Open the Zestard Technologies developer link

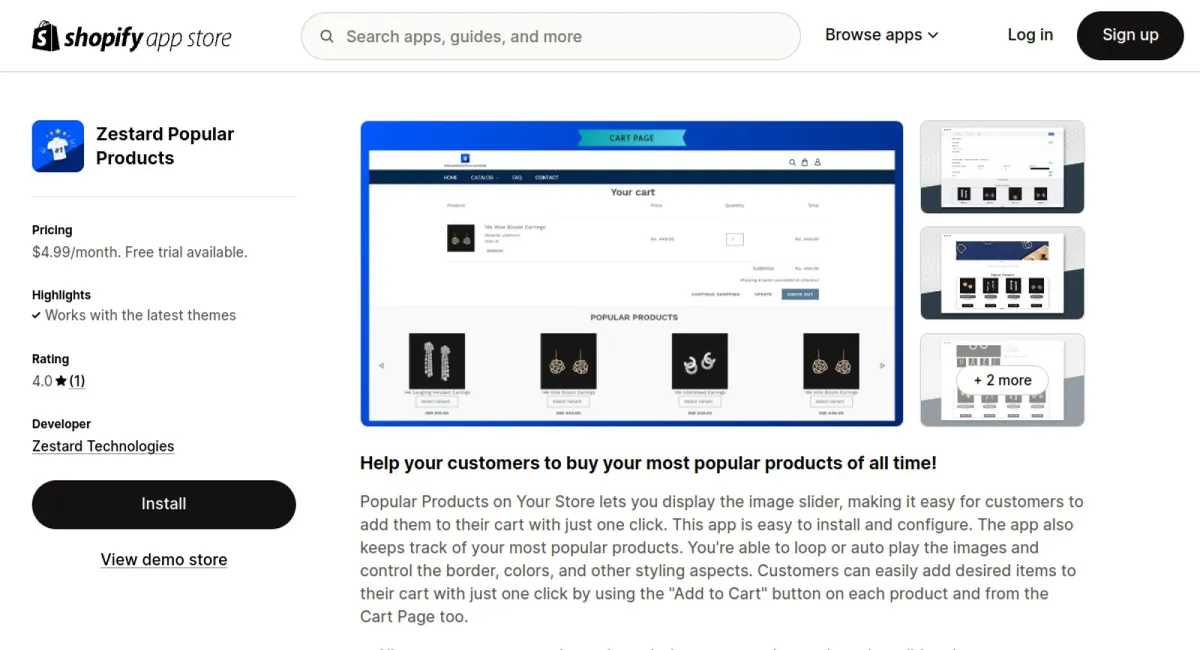pyautogui.click(x=103, y=446)
